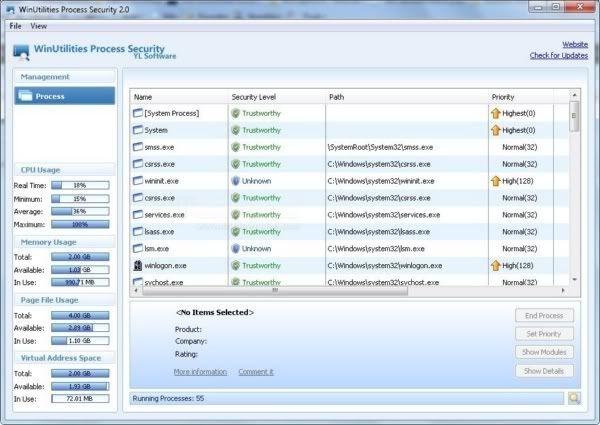Click the path \SystemRoot\System32\smss.exe
This screenshot has width=600, height=425.
point(380,147)
